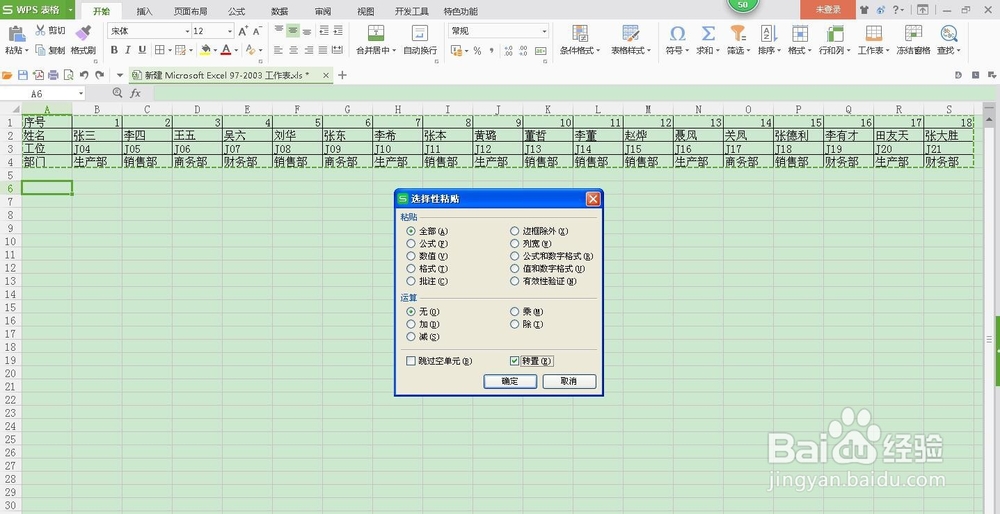Switch to the 公式 ribbon tab
This screenshot has height=514, width=1000.
pyautogui.click(x=236, y=11)
